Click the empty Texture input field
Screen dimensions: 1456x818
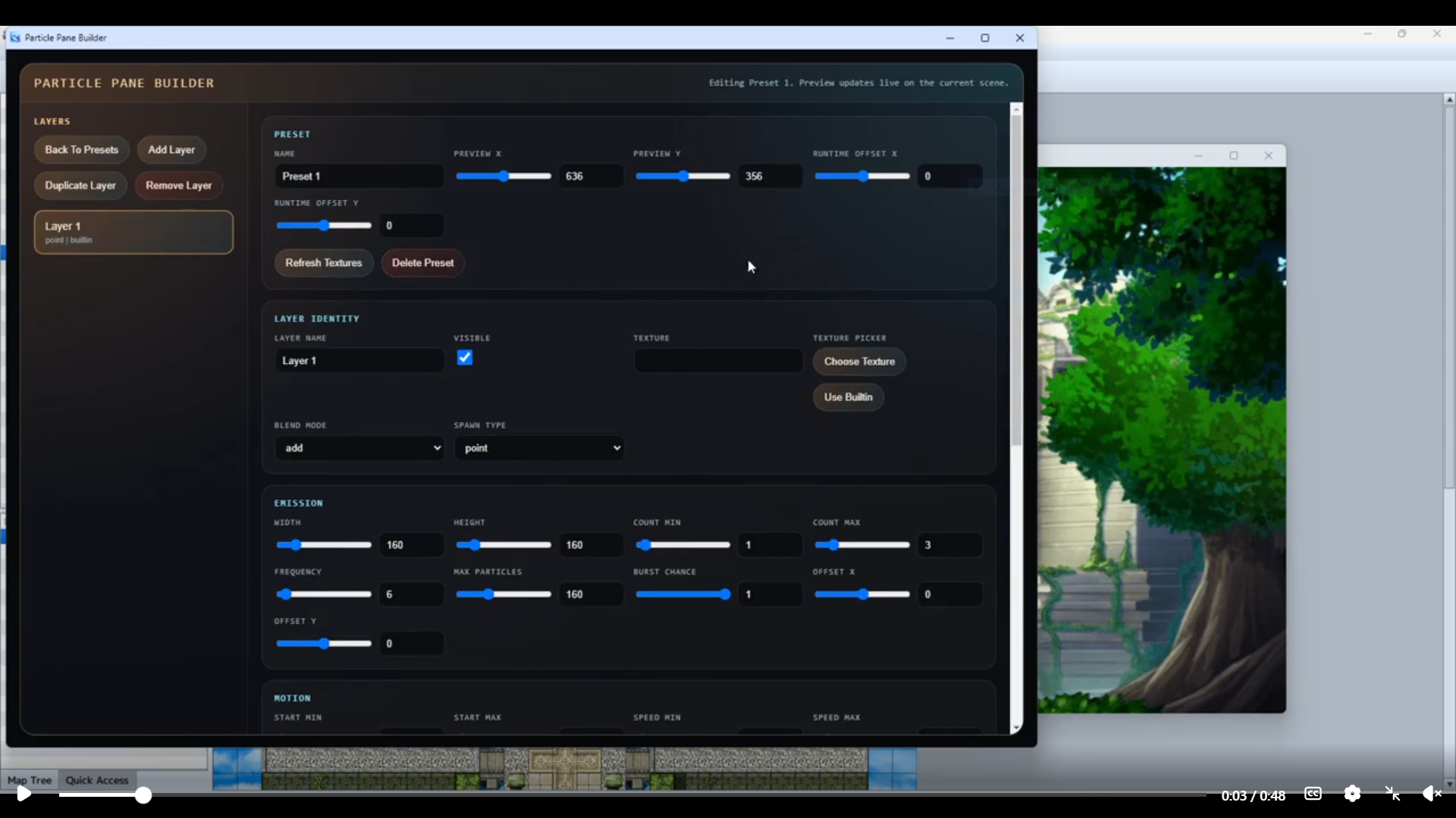(718, 361)
